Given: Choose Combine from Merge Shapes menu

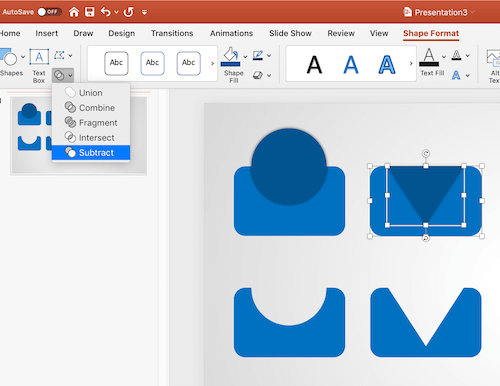Looking at the screenshot, I should pyautogui.click(x=91, y=108).
